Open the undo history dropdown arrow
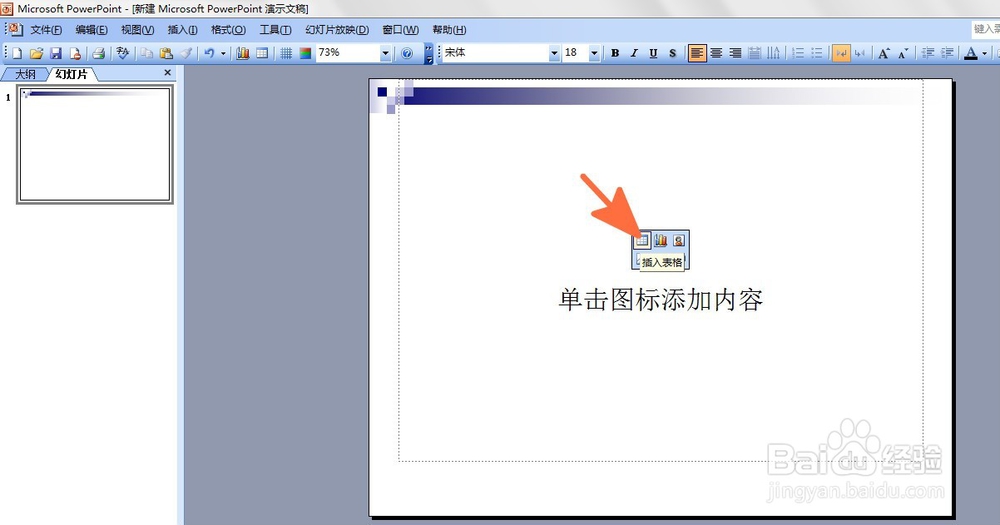The height and width of the screenshot is (525, 1000). pos(223,53)
